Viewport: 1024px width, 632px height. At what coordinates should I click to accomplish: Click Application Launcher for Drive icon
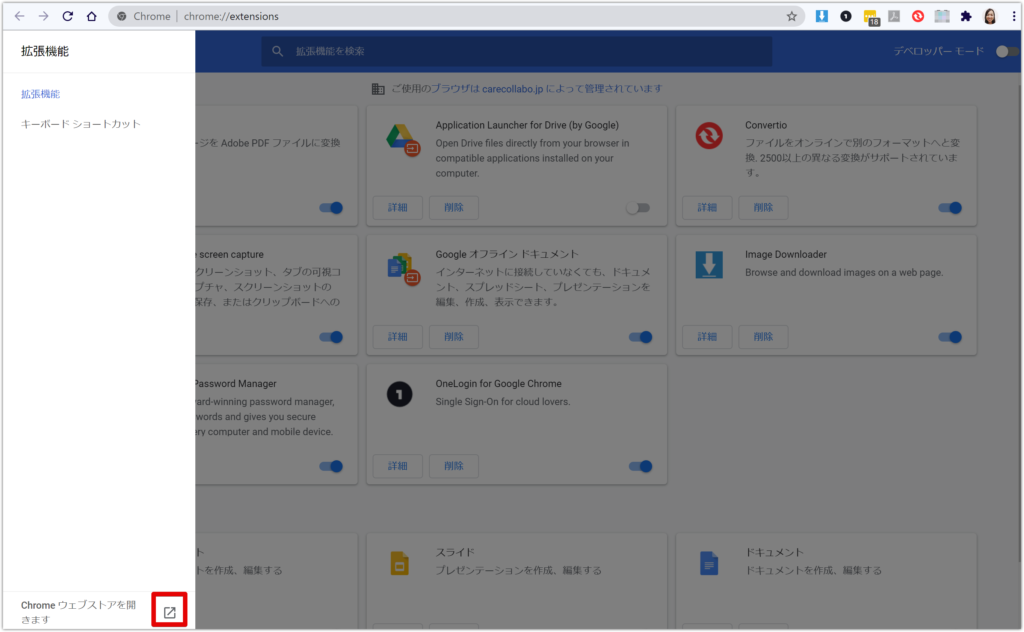point(402,139)
